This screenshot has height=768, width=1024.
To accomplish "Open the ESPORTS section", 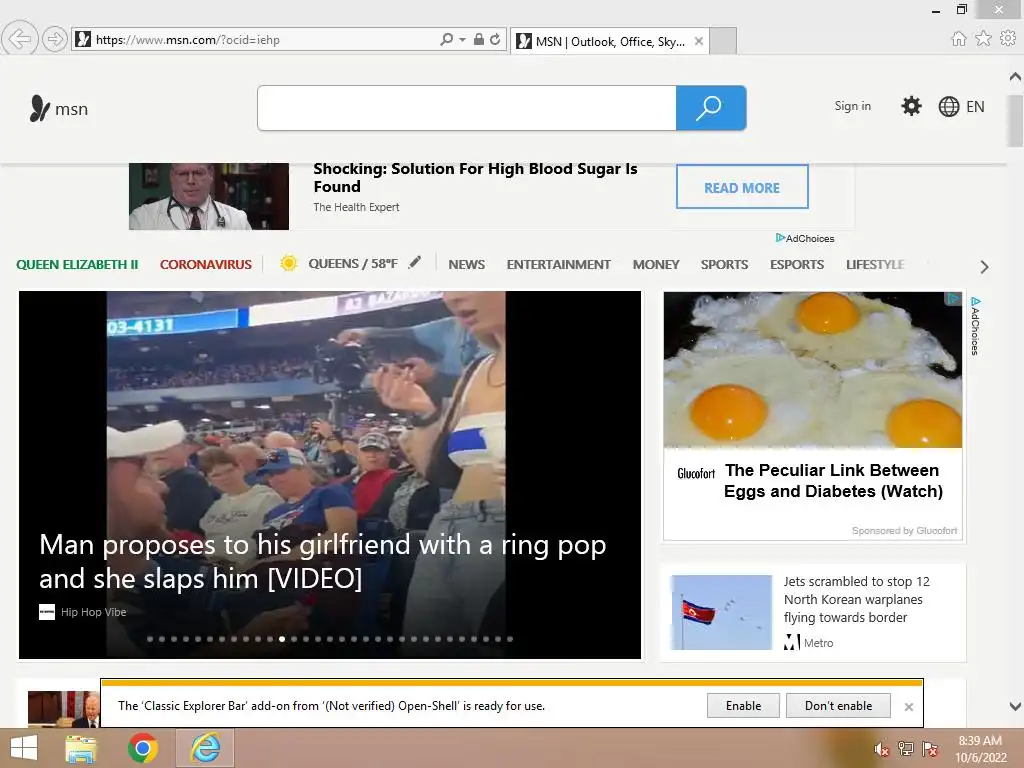I will [x=797, y=264].
